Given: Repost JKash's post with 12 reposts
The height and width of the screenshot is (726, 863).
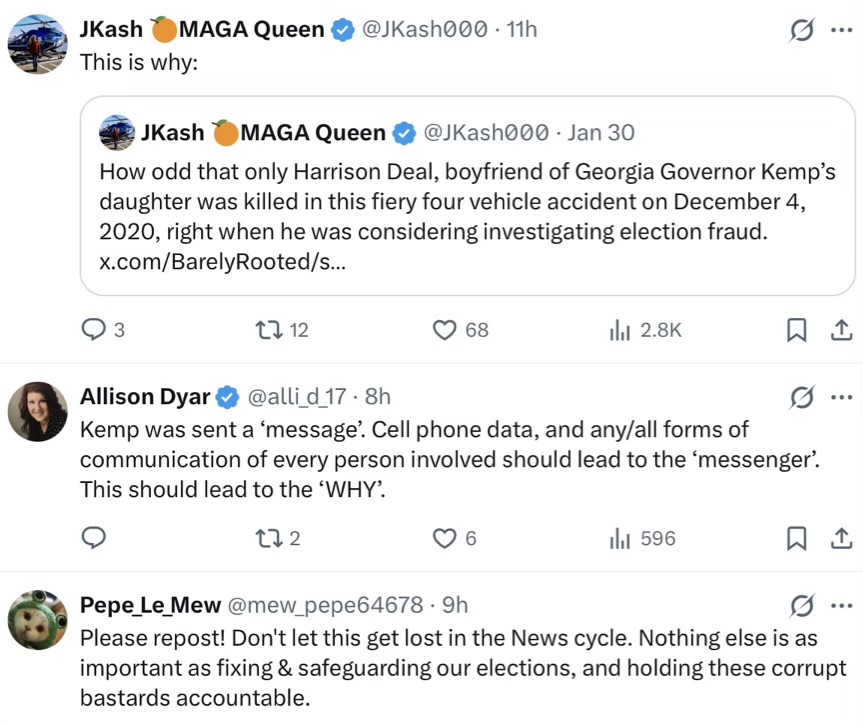Looking at the screenshot, I should (x=268, y=329).
